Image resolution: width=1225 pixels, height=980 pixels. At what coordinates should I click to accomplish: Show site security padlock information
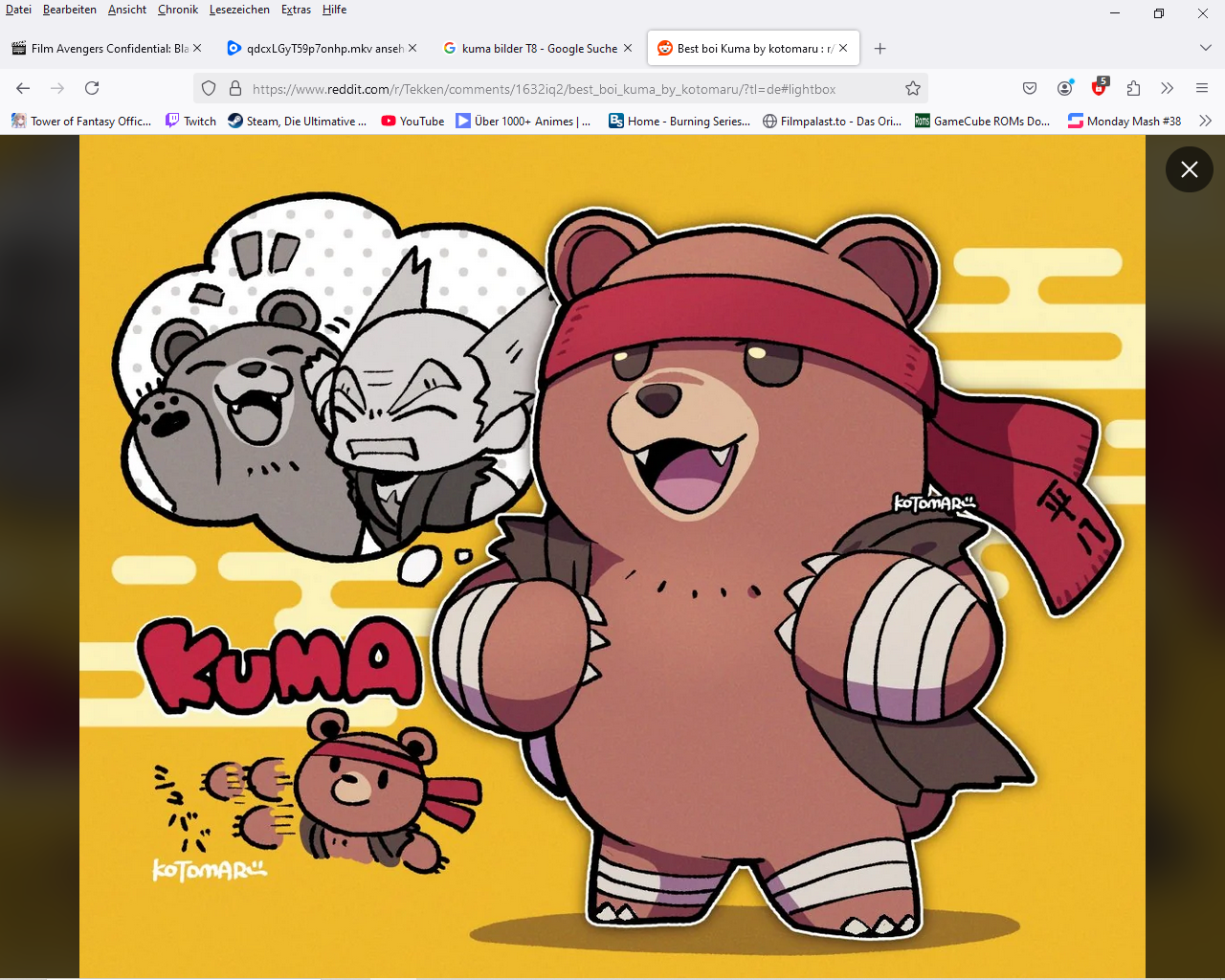(x=235, y=88)
